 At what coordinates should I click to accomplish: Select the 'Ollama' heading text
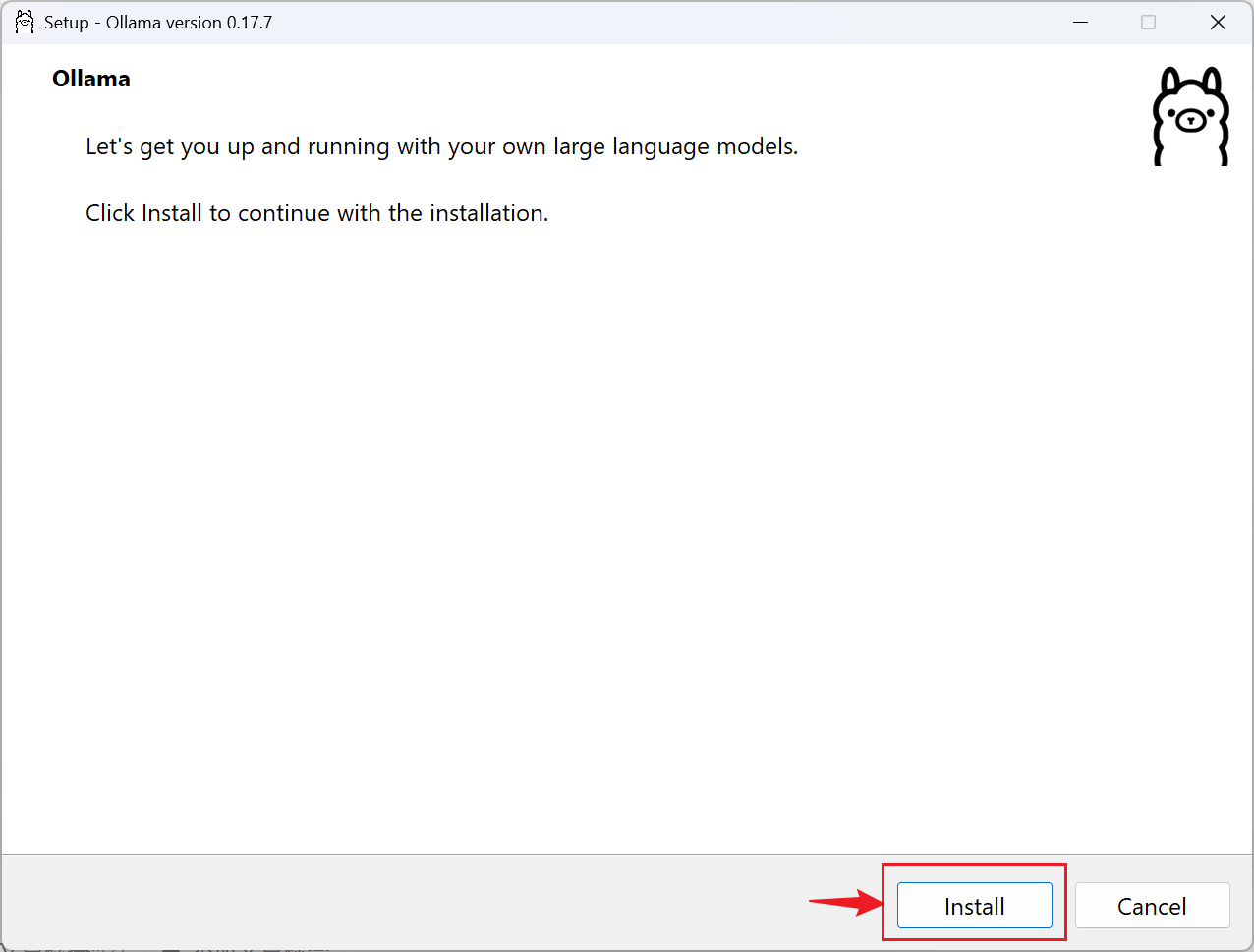pyautogui.click(x=91, y=79)
